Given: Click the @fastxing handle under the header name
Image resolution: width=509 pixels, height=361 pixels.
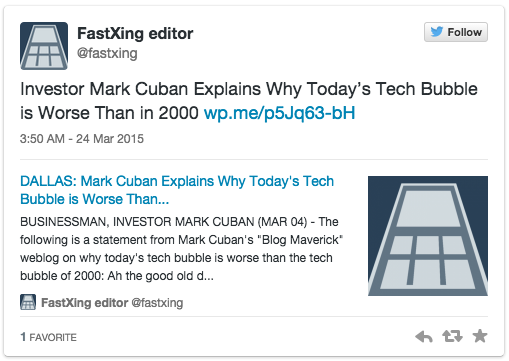Looking at the screenshot, I should click(x=107, y=53).
